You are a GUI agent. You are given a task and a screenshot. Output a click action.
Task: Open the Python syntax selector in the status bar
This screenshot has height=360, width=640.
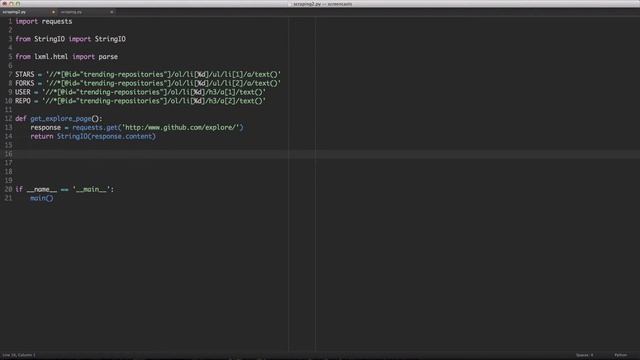click(620, 355)
